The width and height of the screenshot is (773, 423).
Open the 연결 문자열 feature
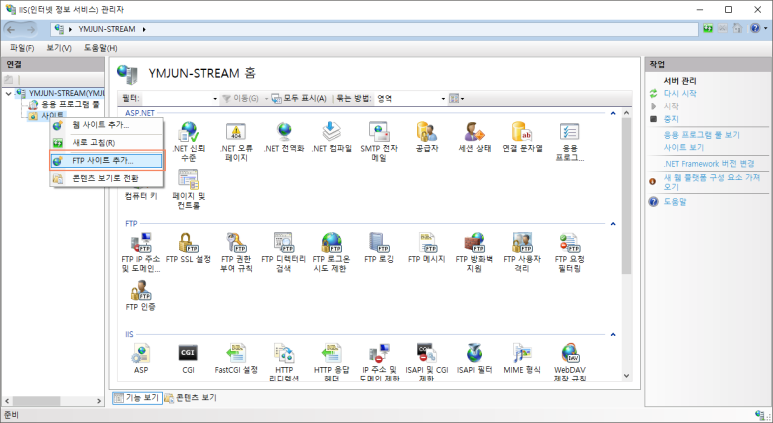click(522, 137)
